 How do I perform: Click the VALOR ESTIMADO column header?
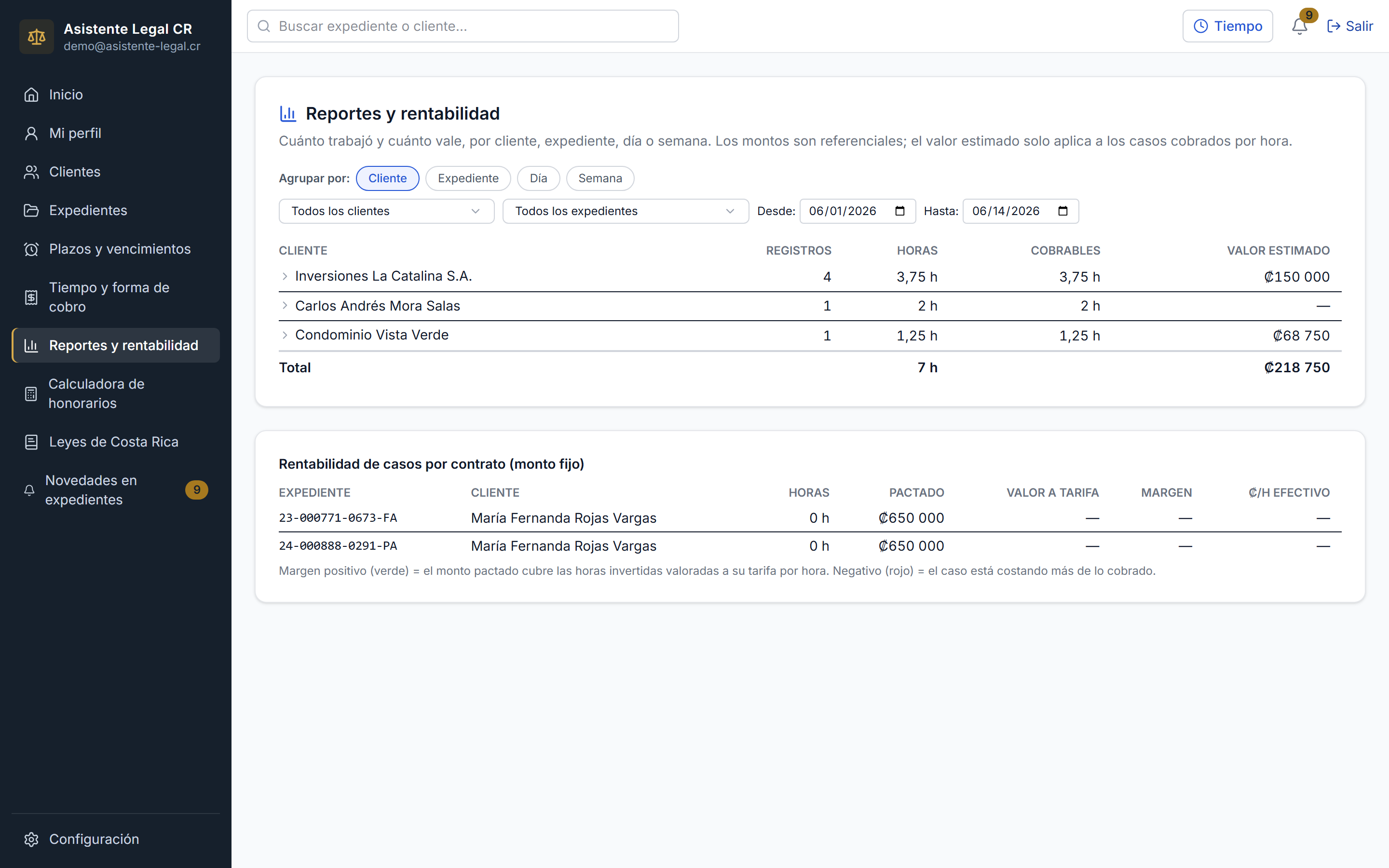click(x=1278, y=250)
